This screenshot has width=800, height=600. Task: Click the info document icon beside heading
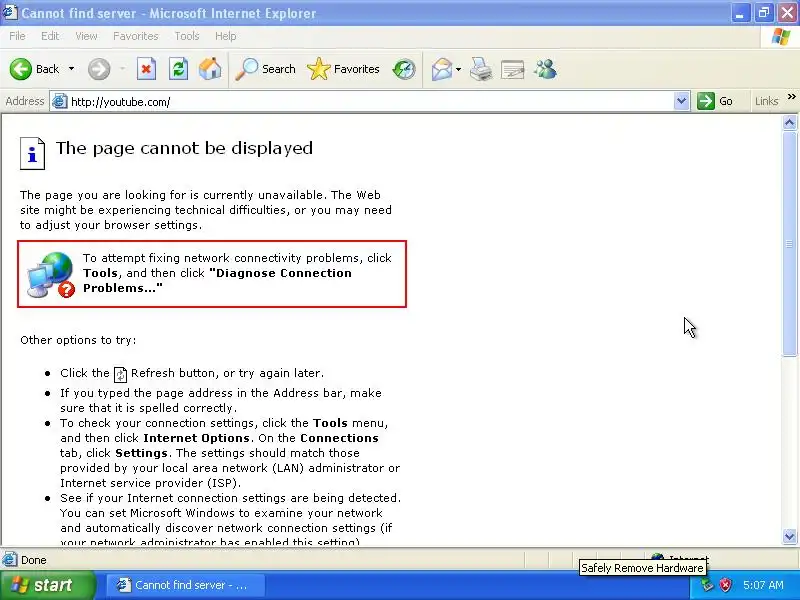coord(33,153)
